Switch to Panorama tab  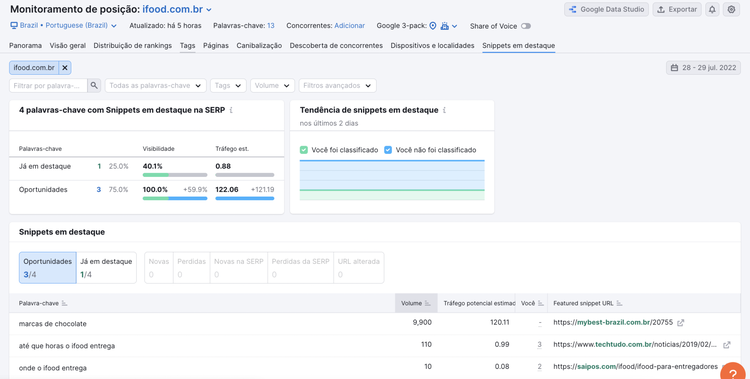click(x=25, y=45)
